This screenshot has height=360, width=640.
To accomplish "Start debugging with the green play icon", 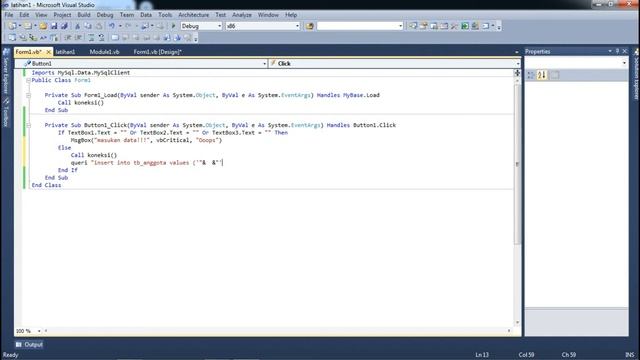I will coord(173,26).
